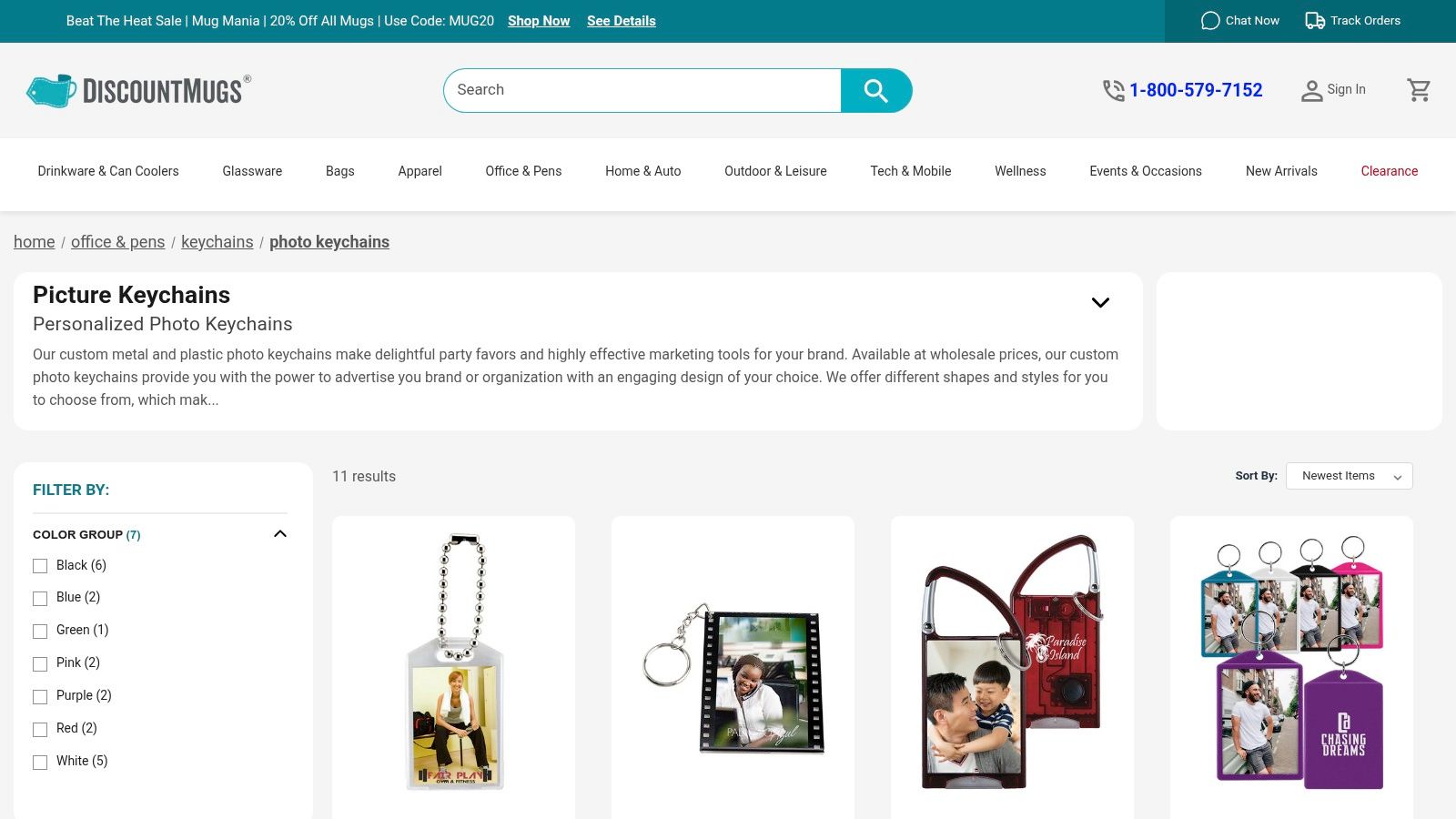Open the film strip photo keychain thumbnail
This screenshot has height=819, width=1456.
pyautogui.click(x=733, y=678)
